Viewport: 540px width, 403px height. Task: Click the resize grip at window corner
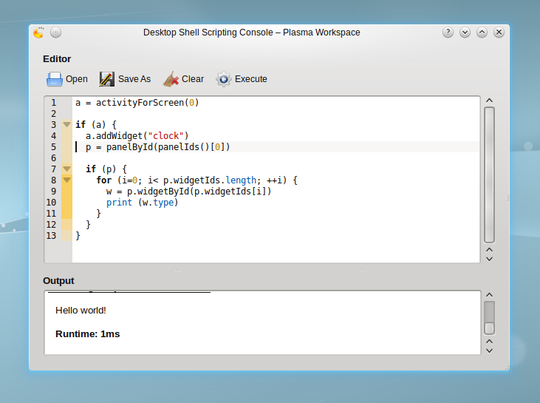coord(507,368)
